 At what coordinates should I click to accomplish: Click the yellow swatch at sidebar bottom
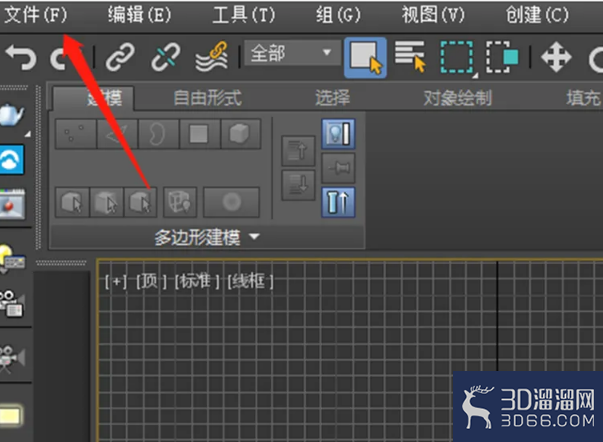(10, 416)
